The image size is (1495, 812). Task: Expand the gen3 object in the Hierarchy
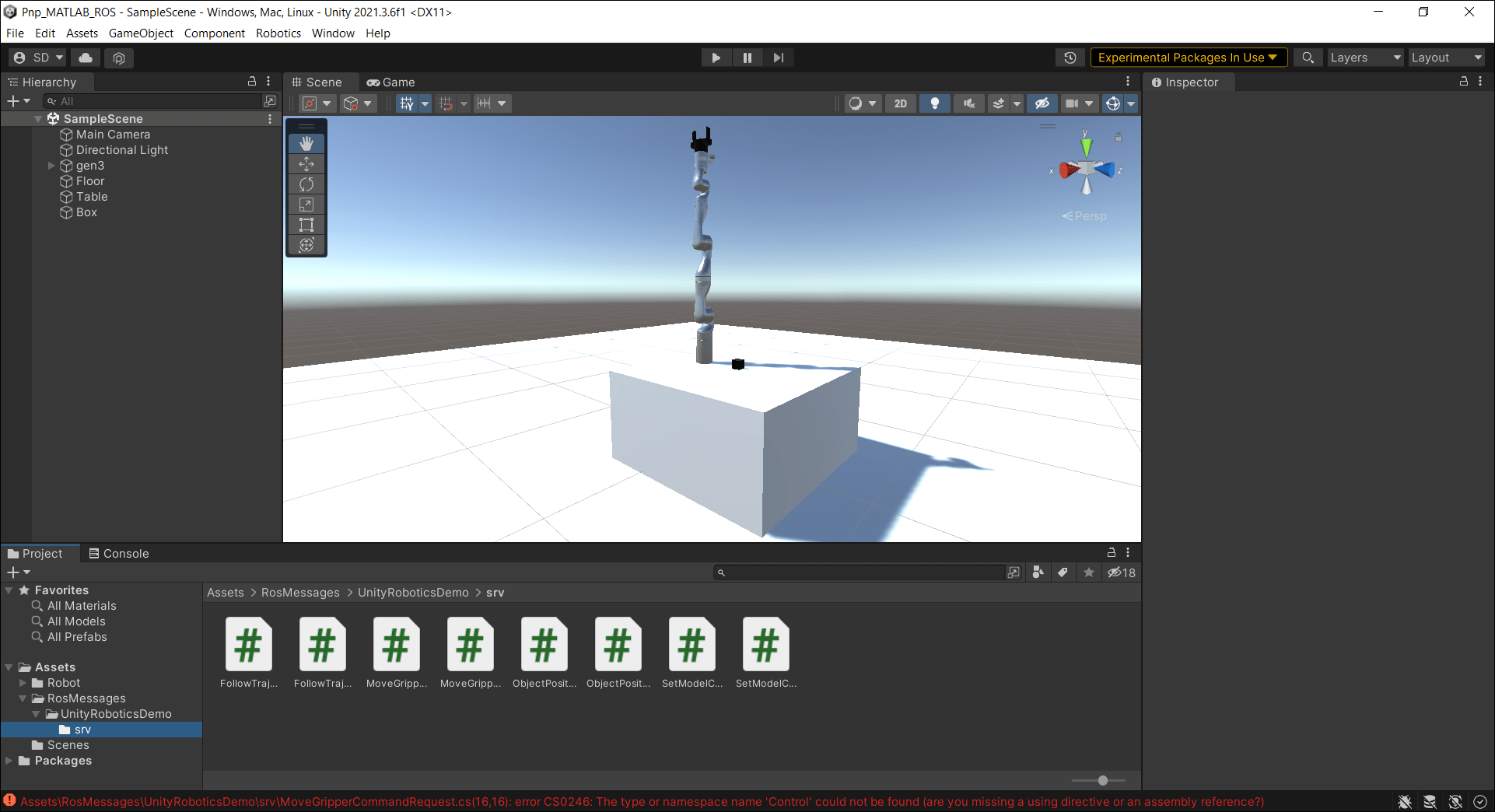coord(51,165)
